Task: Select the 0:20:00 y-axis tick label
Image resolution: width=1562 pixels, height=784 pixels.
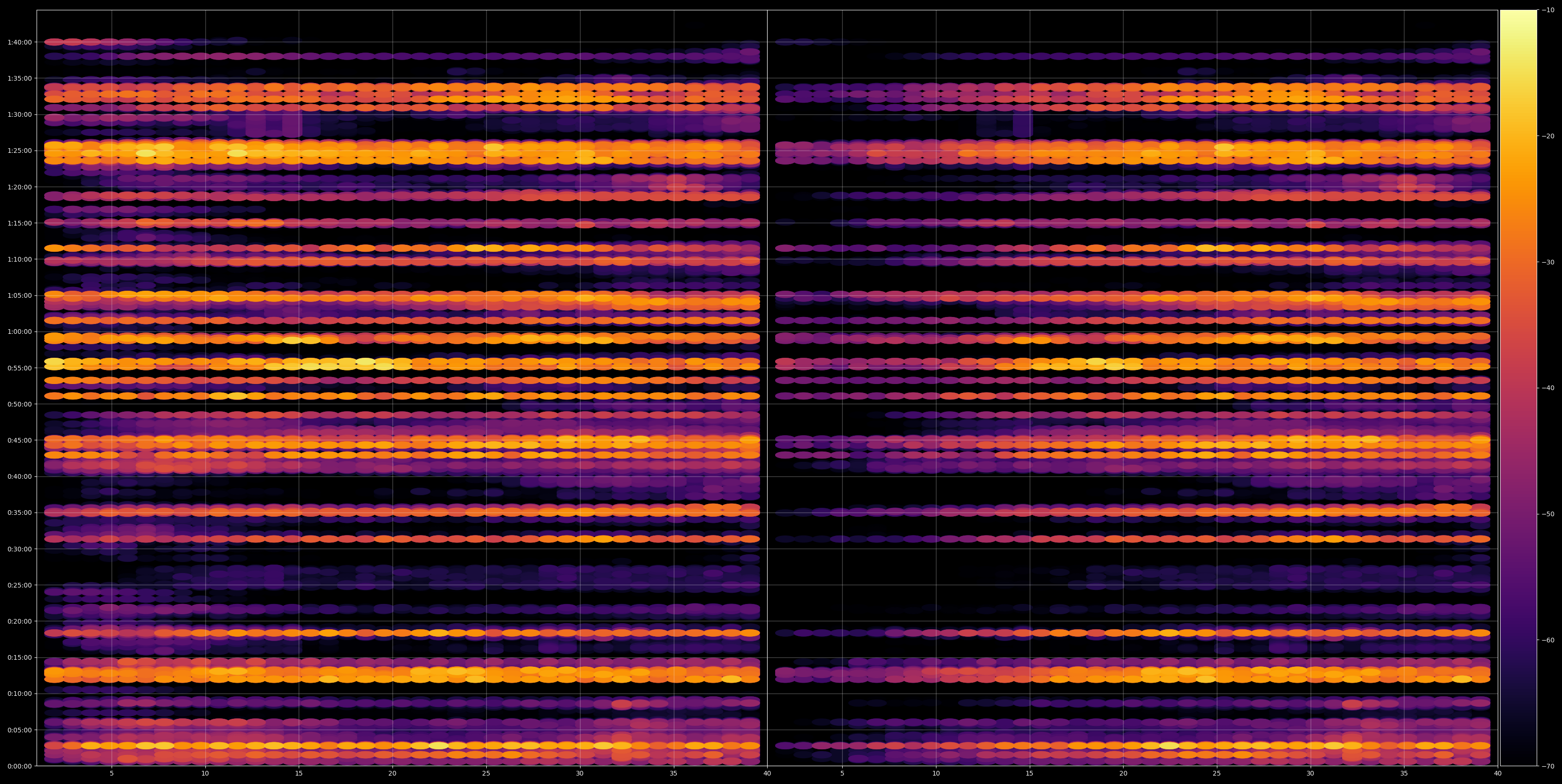Action: tap(19, 621)
